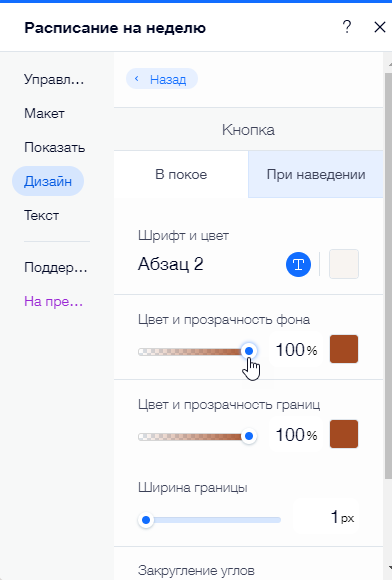Open the font text color swatch
This screenshot has width=392, height=580.
click(x=344, y=264)
